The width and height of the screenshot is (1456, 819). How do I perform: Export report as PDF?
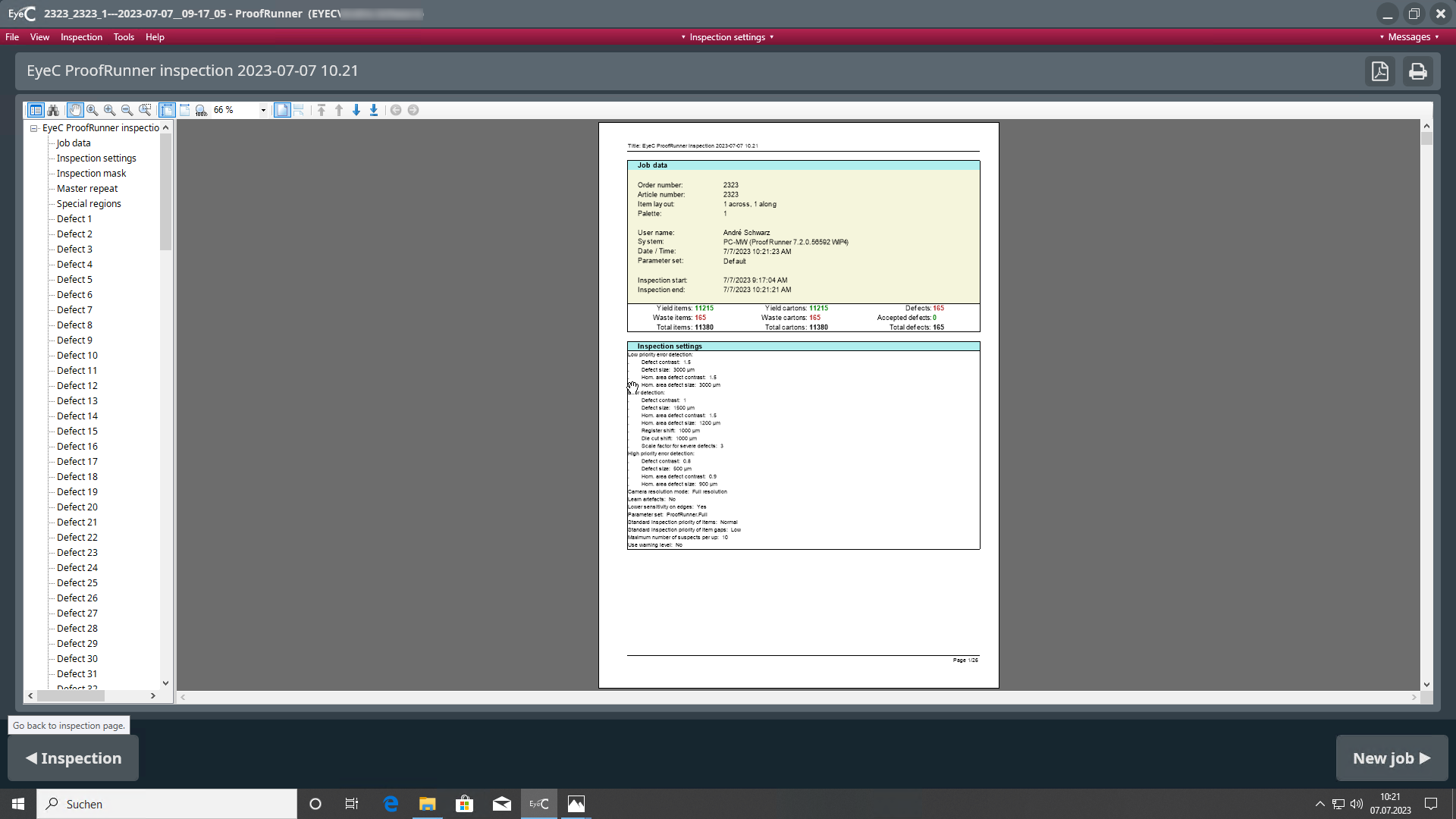1380,71
